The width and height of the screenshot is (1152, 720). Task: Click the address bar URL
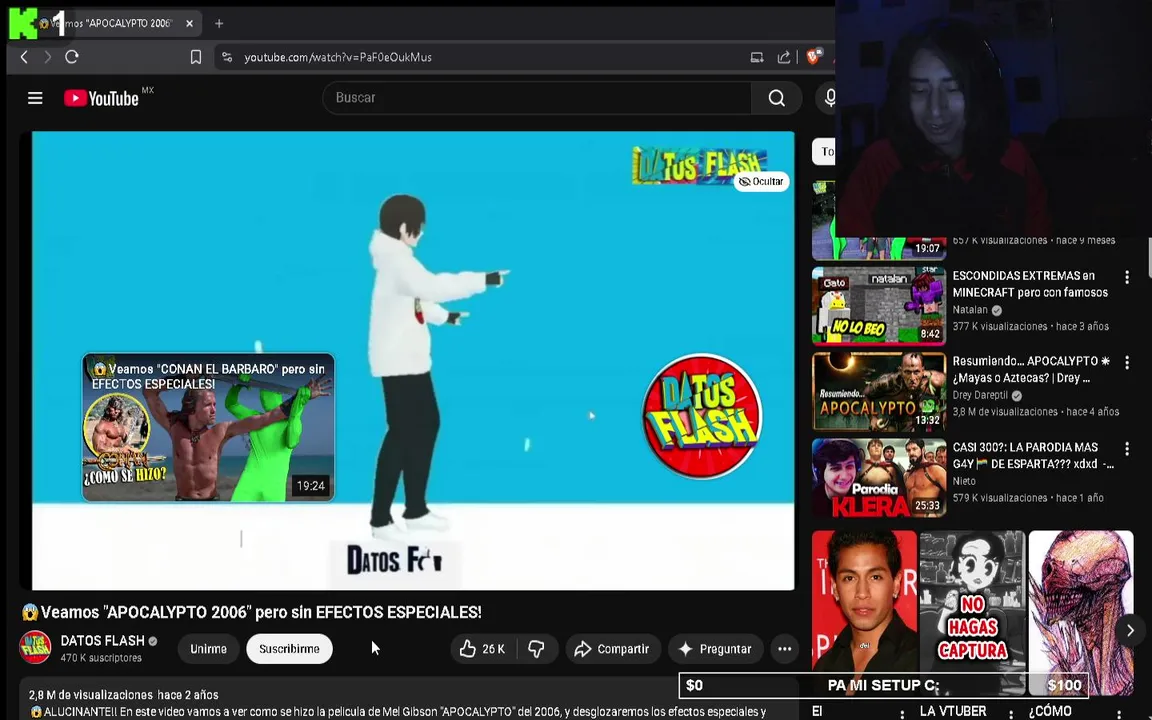point(338,57)
